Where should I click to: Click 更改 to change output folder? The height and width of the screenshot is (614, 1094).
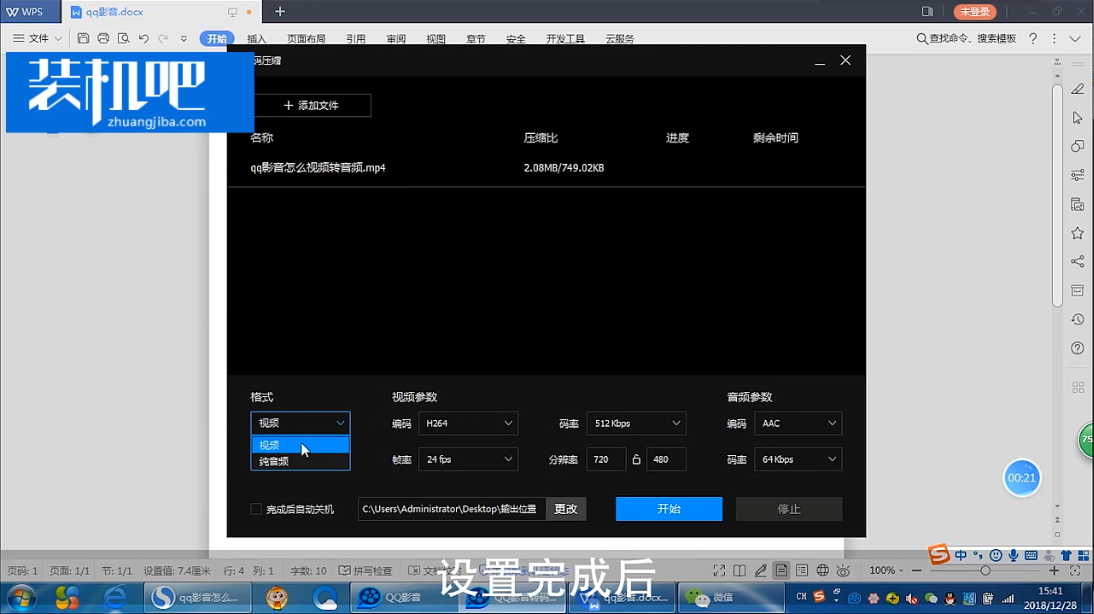click(566, 509)
